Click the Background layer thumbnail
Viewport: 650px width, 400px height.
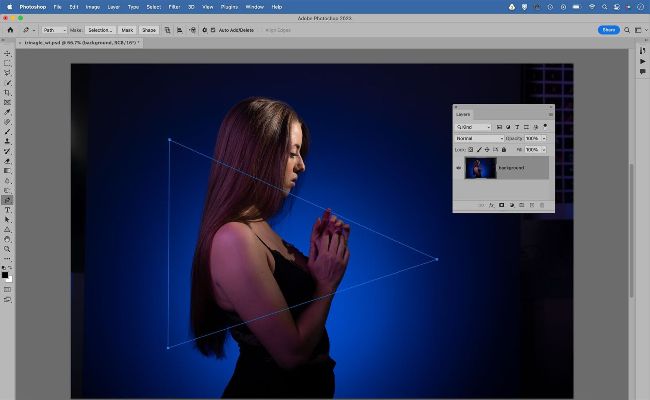[481, 168]
